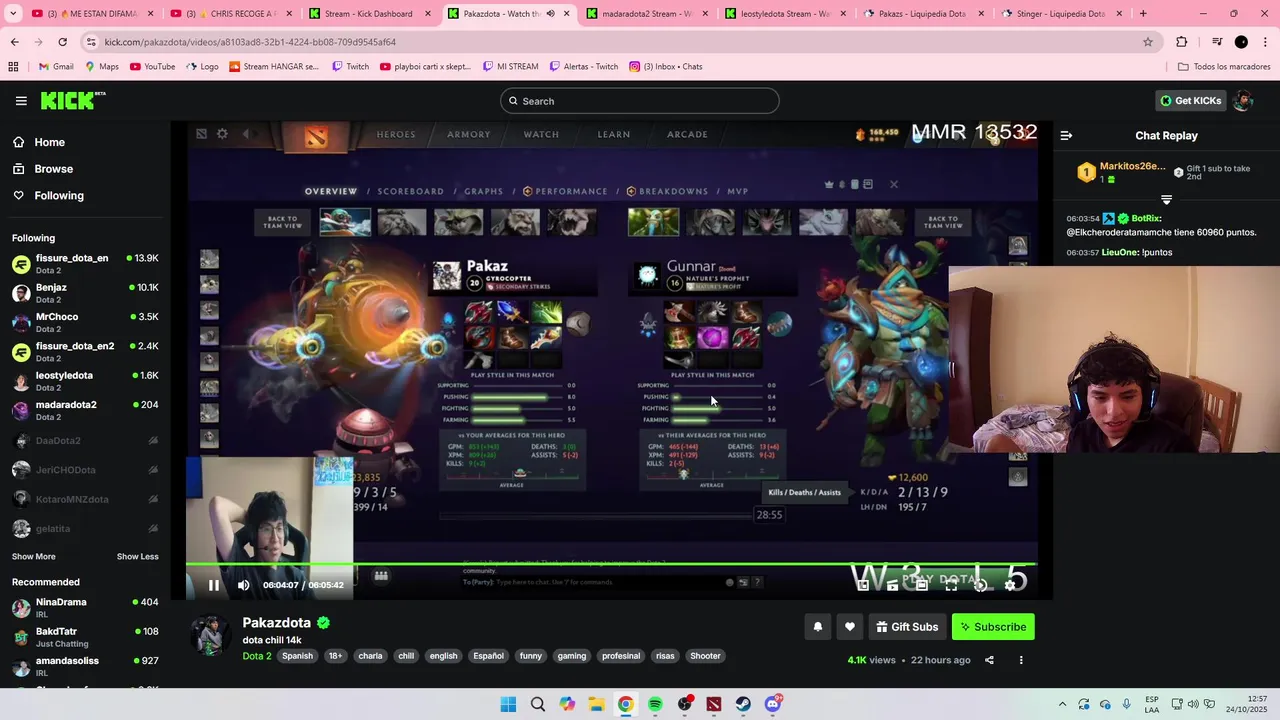1280x720 pixels.
Task: Switch to Pakazs - Liquipedia tab
Action: click(925, 14)
